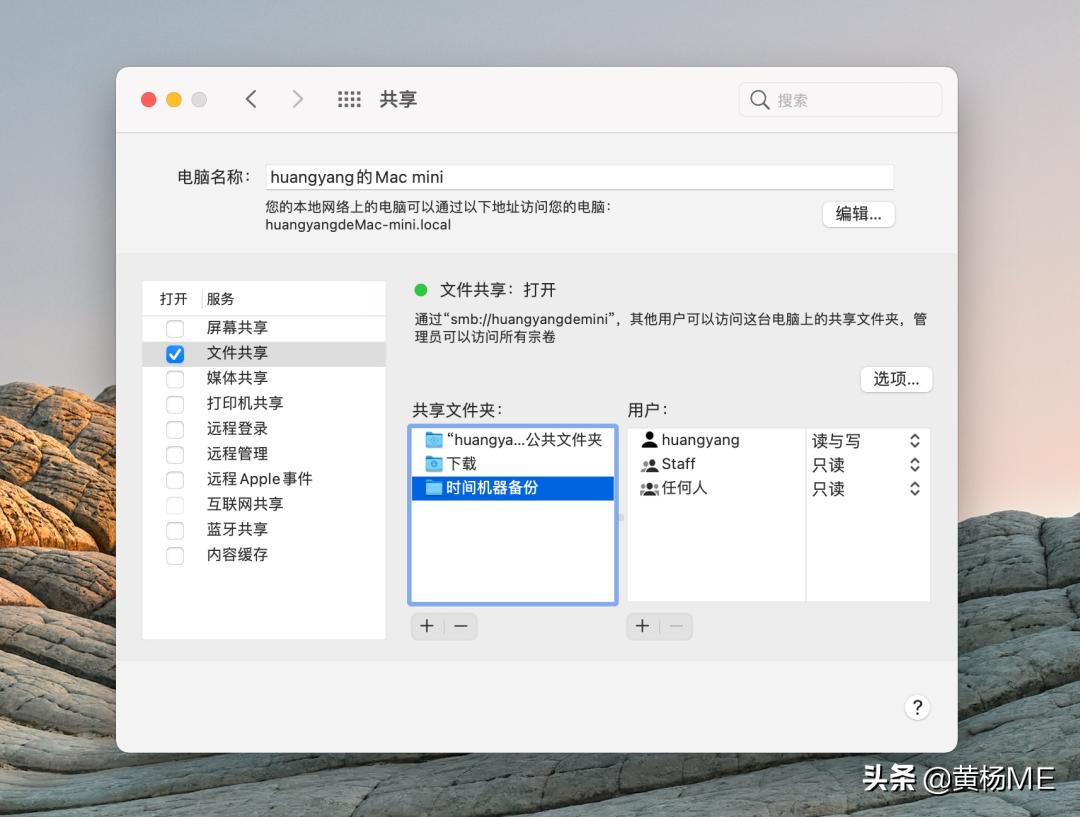The width and height of the screenshot is (1080, 817).
Task: Open file sharing 选项 settings
Action: 895,379
